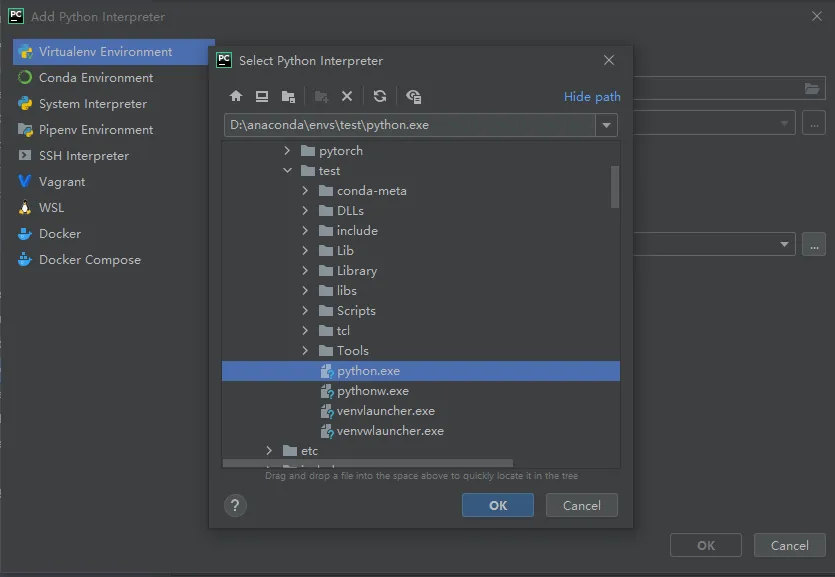This screenshot has height=577, width=835.
Task: Click the conda-meta folder icon
Action: click(x=326, y=191)
